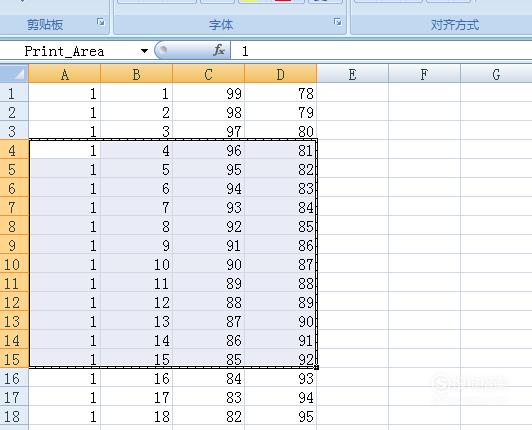Select row 1 header
532x430 pixels.
click(14, 93)
